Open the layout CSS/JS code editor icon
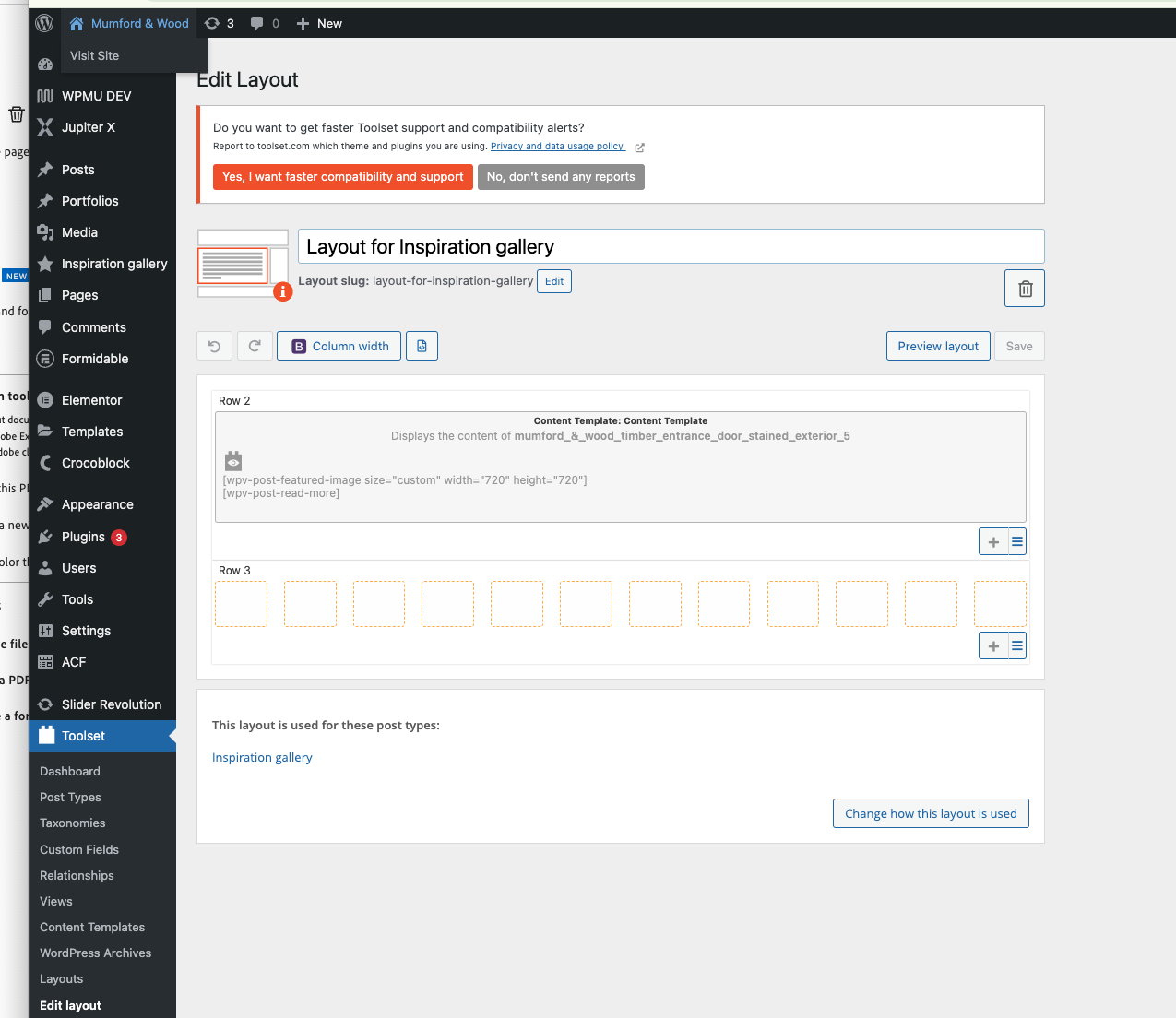1176x1018 pixels. 422,347
